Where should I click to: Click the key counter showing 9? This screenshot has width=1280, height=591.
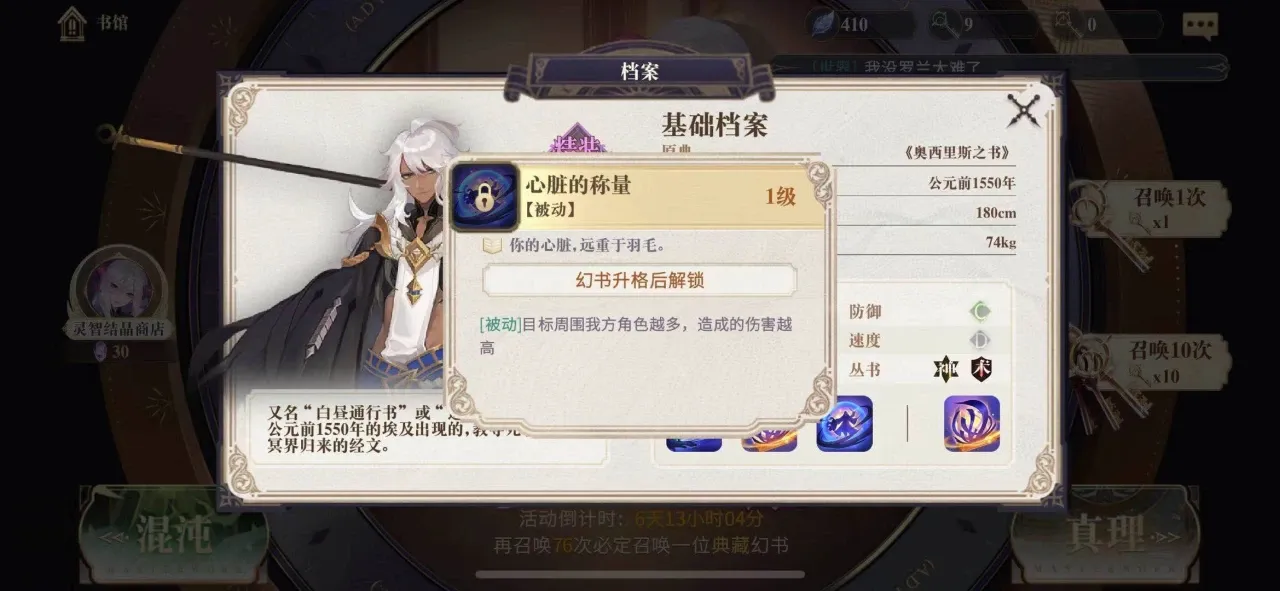click(x=982, y=24)
